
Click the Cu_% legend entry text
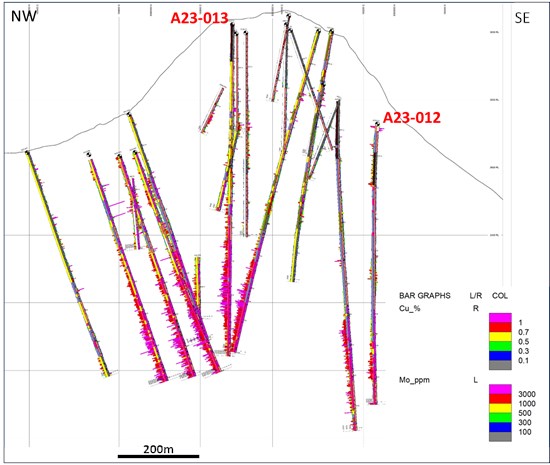pyautogui.click(x=409, y=308)
